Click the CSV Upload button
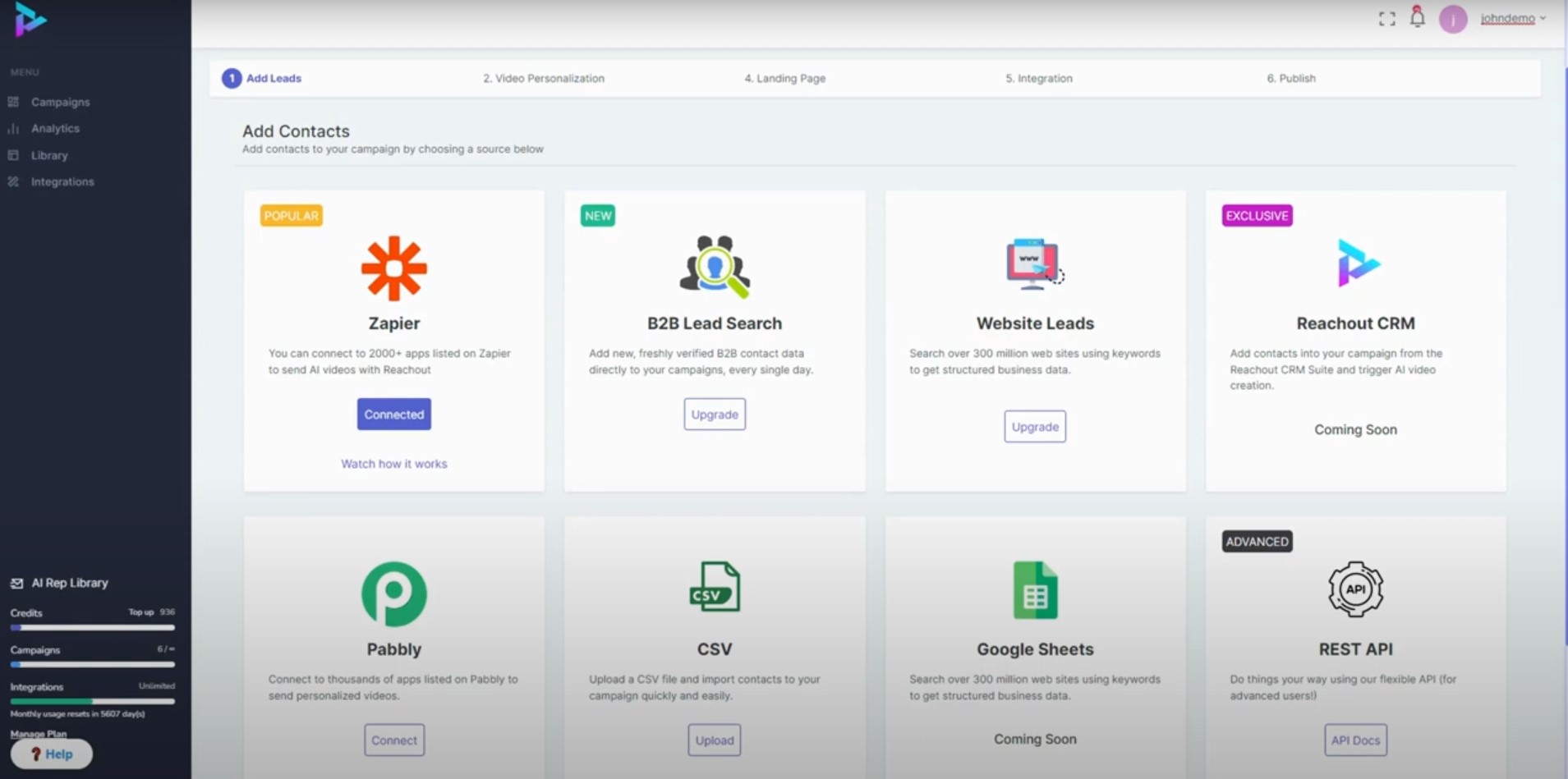This screenshot has width=1568, height=779. point(715,740)
